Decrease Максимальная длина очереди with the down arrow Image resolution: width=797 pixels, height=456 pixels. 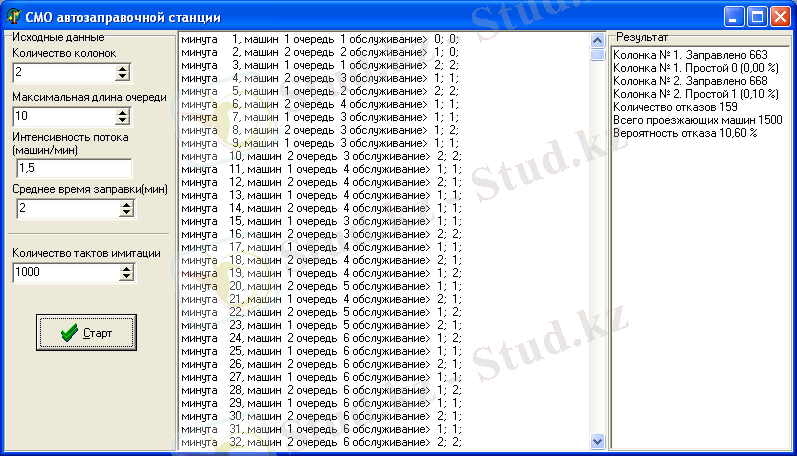(122, 121)
